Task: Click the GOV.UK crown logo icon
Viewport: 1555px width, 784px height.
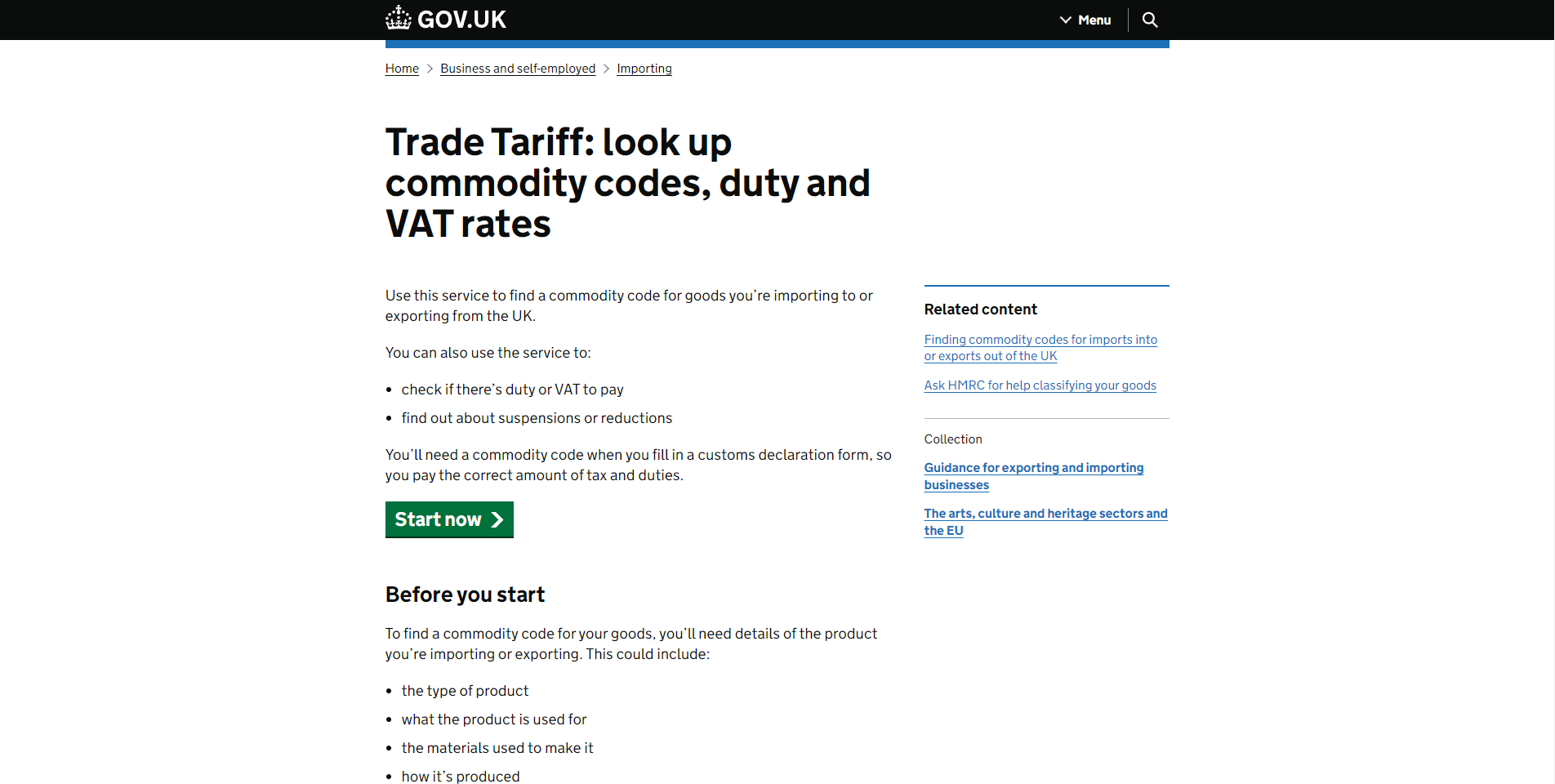Action: click(399, 18)
